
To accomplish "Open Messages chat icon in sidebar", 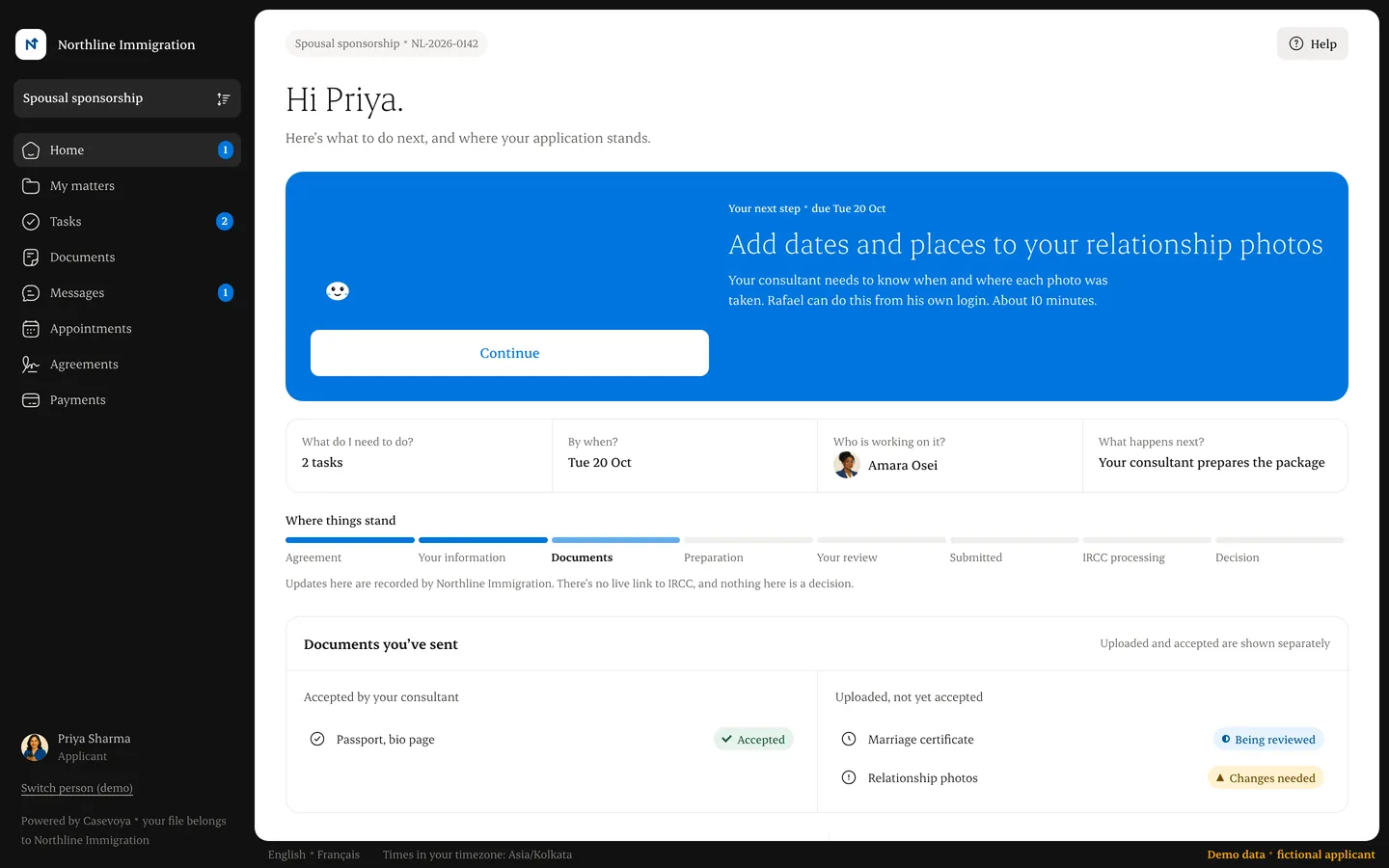I will pos(31,293).
